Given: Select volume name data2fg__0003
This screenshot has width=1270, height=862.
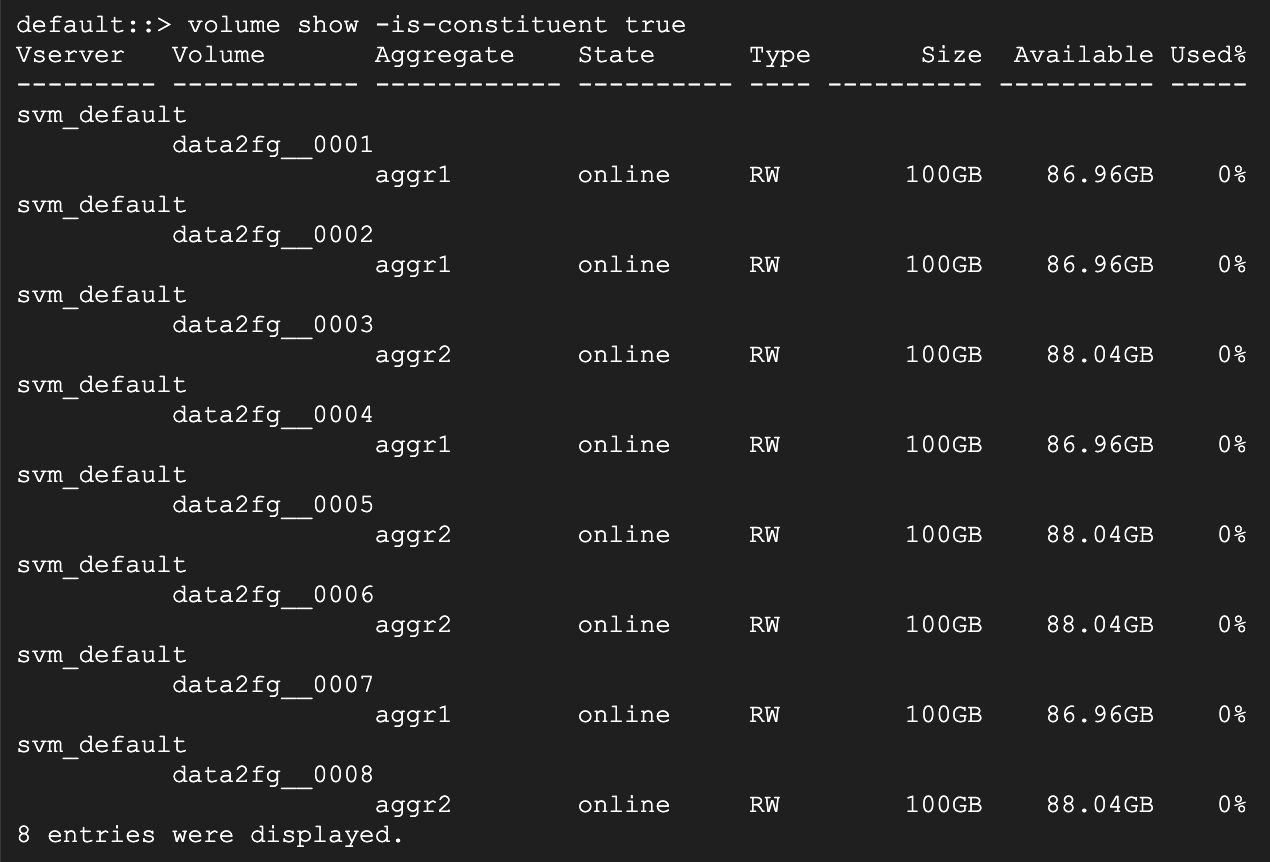Looking at the screenshot, I should point(272,324).
